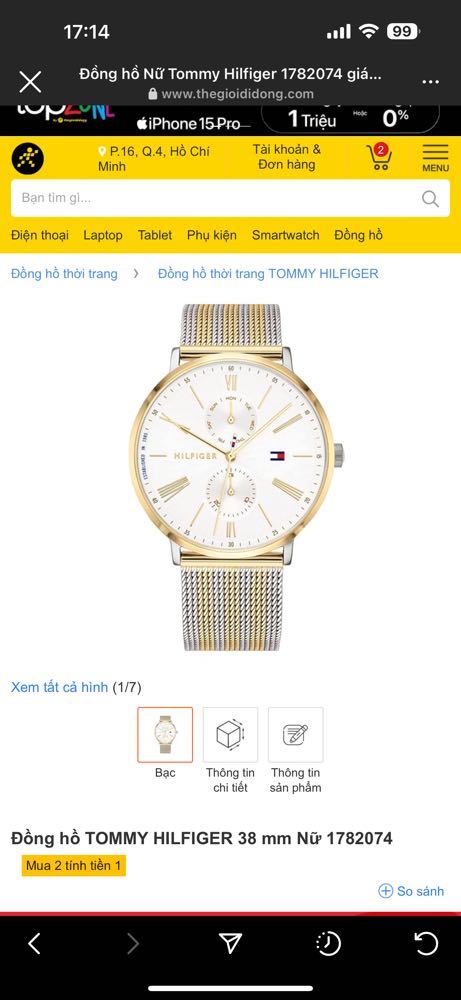
Task: Click the search box "Bạn tìm gì..."
Action: (230, 198)
